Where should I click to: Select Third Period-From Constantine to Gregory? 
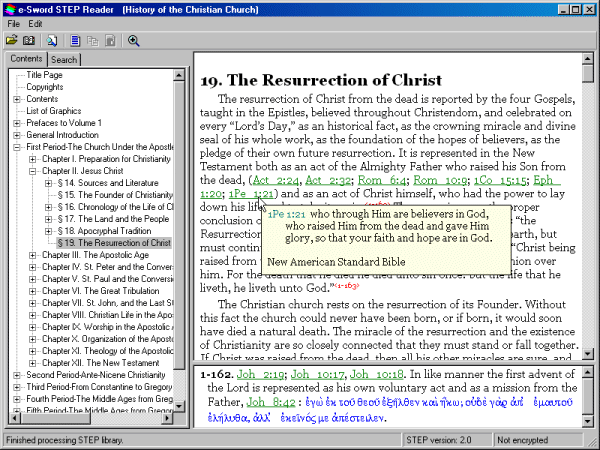click(99, 387)
